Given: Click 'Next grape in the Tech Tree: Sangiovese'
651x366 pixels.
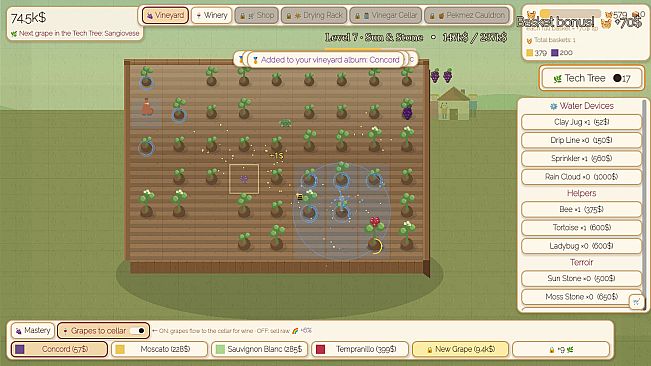Looking at the screenshot, I should [x=79, y=34].
